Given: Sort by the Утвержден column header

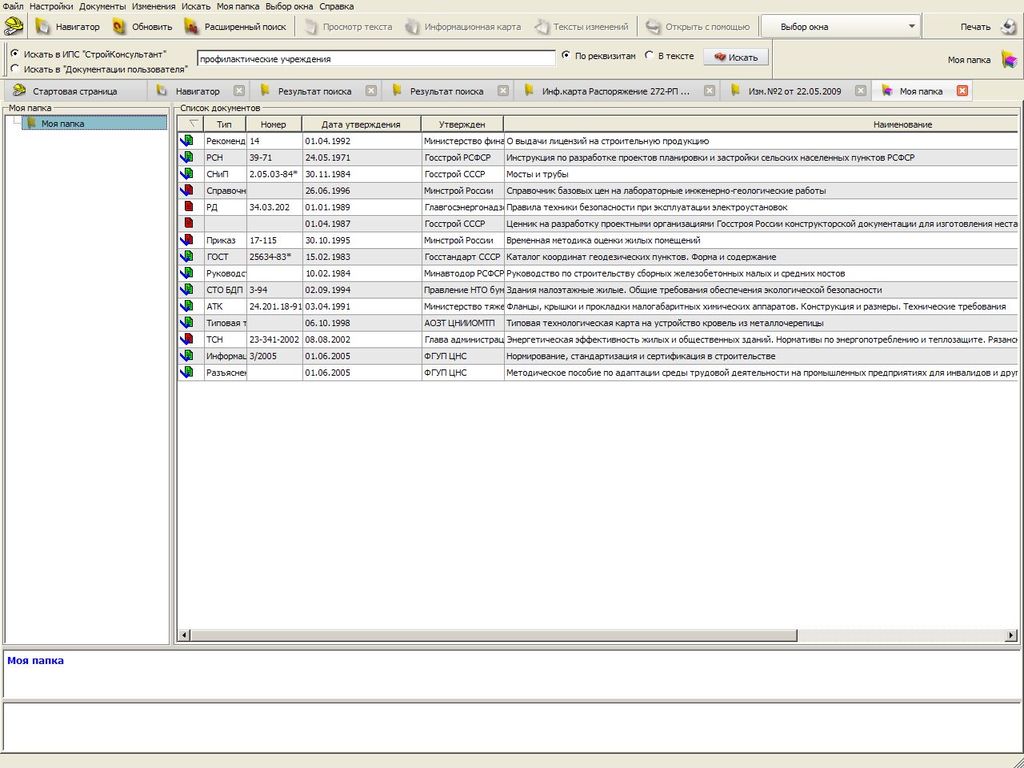Looking at the screenshot, I should [x=462, y=124].
